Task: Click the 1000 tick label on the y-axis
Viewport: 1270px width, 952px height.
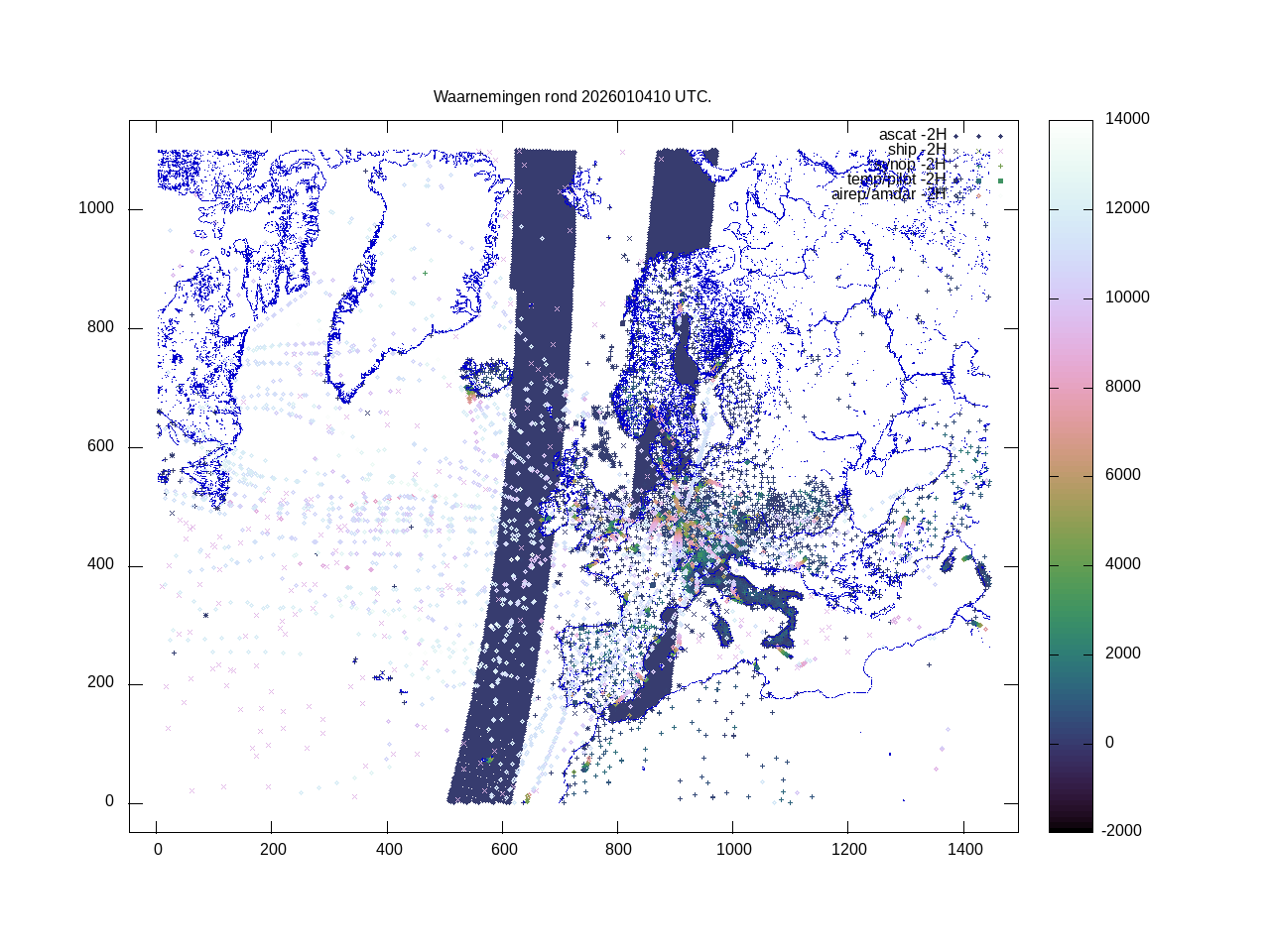Action: pos(96,208)
